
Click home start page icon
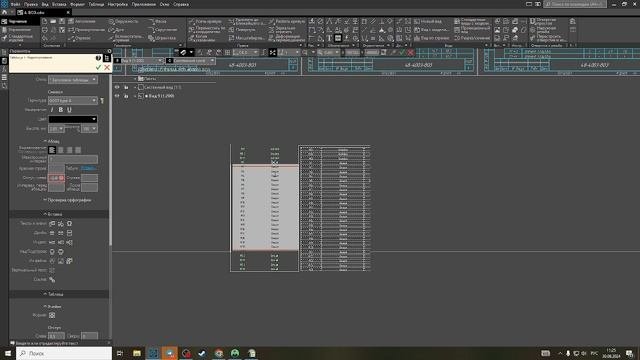pyautogui.click(x=4, y=13)
